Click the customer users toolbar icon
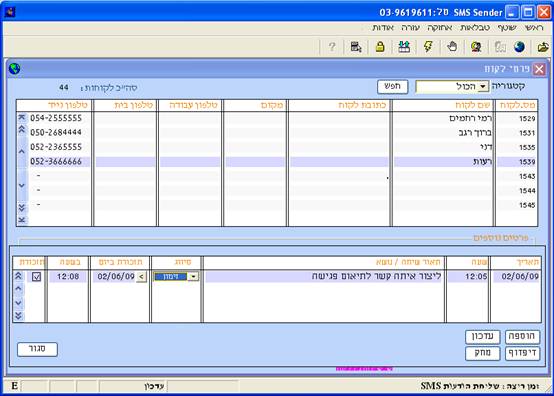 coord(476,47)
